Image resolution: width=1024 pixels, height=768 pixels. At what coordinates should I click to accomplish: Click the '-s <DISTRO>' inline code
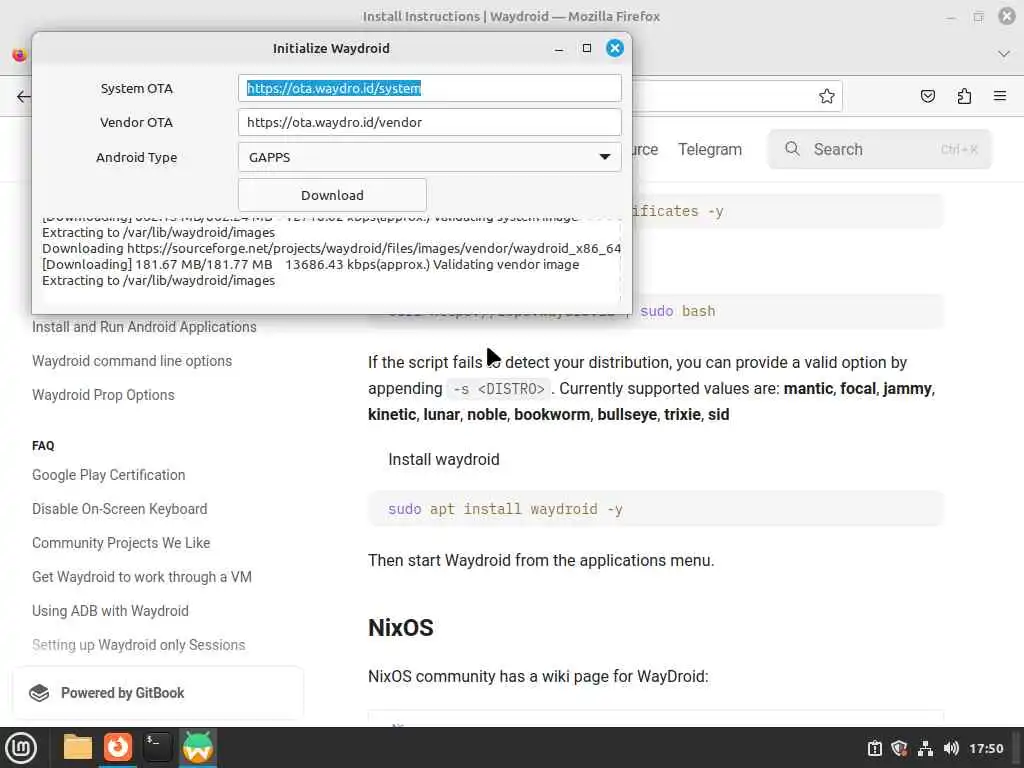click(x=499, y=389)
